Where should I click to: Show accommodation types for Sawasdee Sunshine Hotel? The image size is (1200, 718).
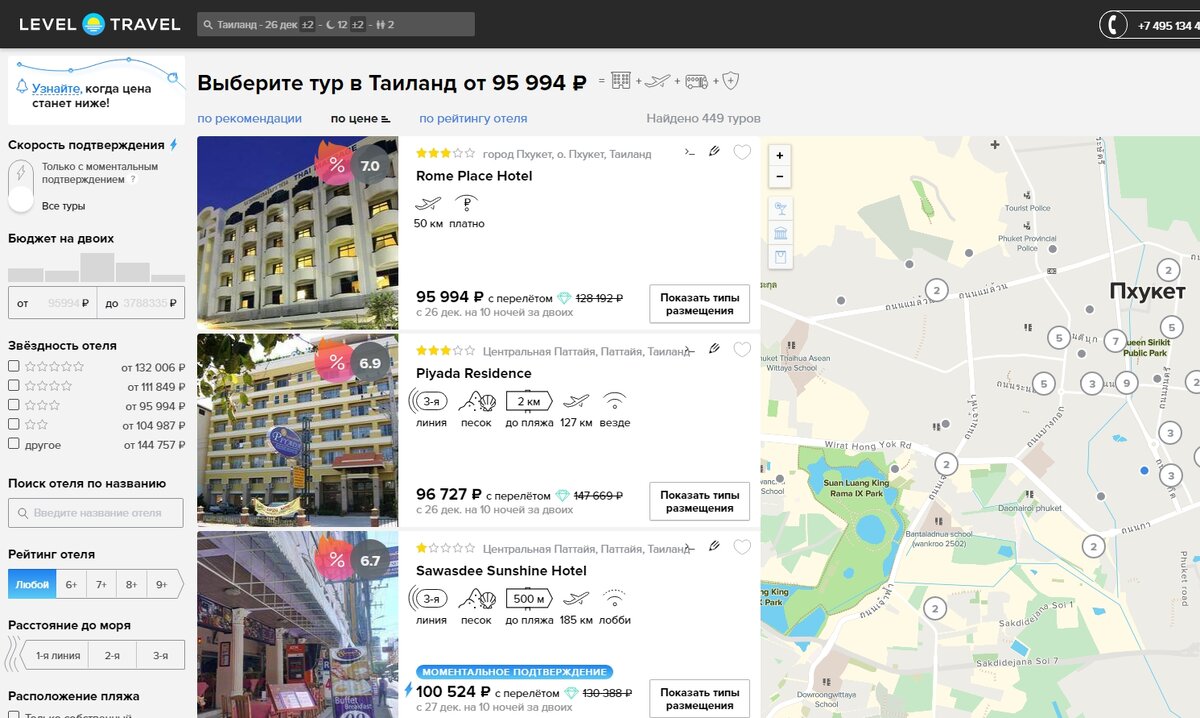tap(699, 698)
